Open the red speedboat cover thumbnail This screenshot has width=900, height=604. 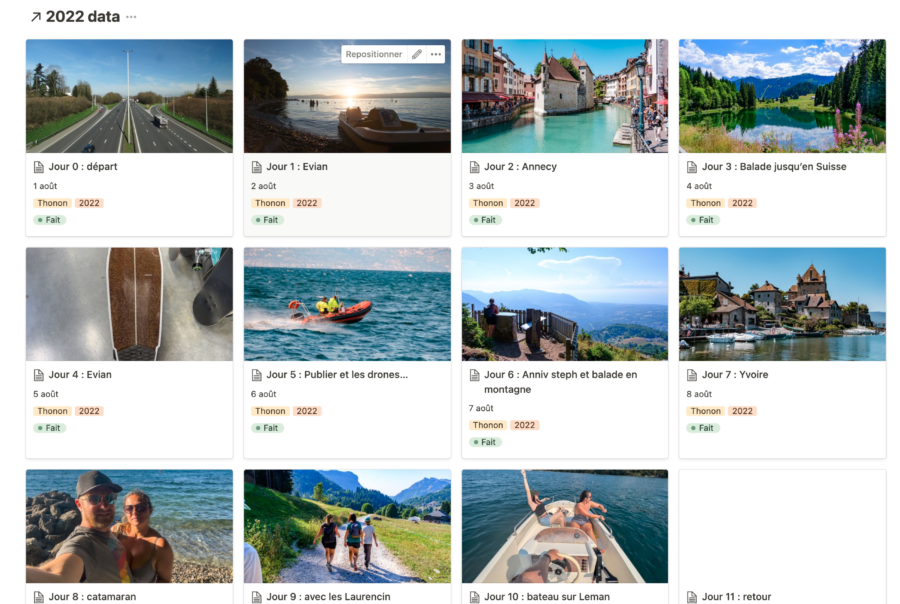[347, 304]
